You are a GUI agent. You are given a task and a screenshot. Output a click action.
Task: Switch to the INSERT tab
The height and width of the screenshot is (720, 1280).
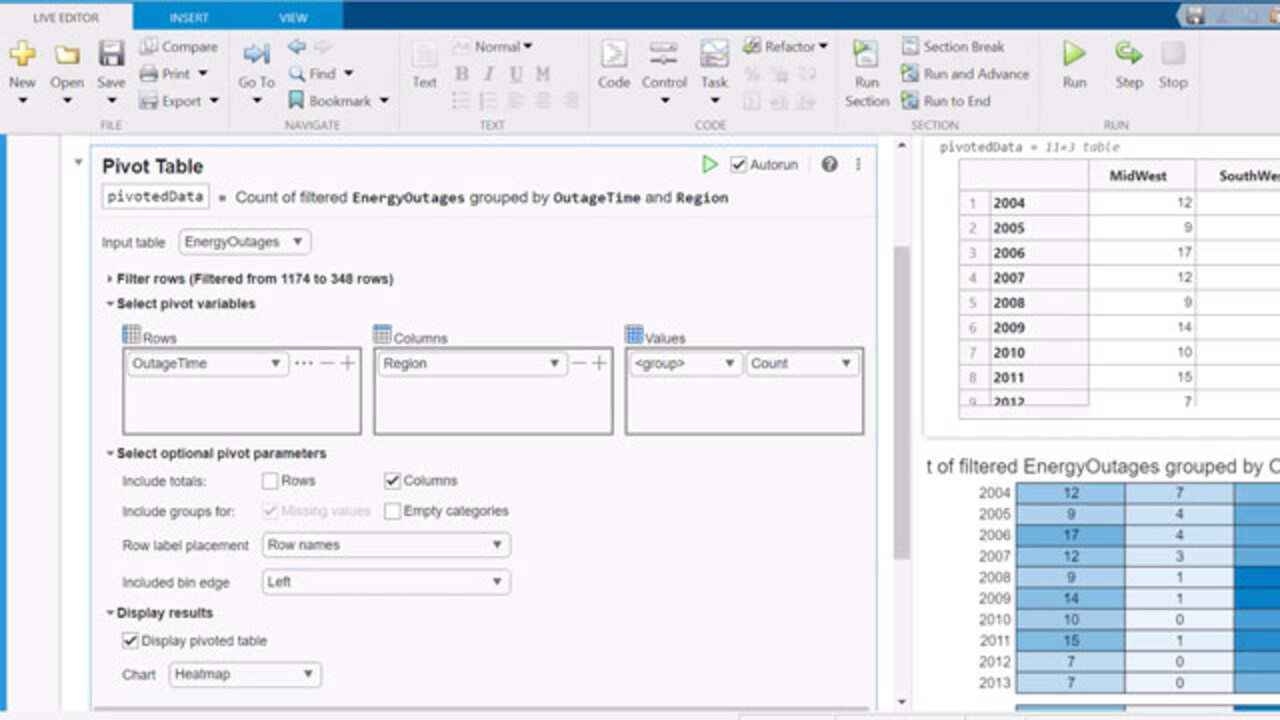(189, 18)
